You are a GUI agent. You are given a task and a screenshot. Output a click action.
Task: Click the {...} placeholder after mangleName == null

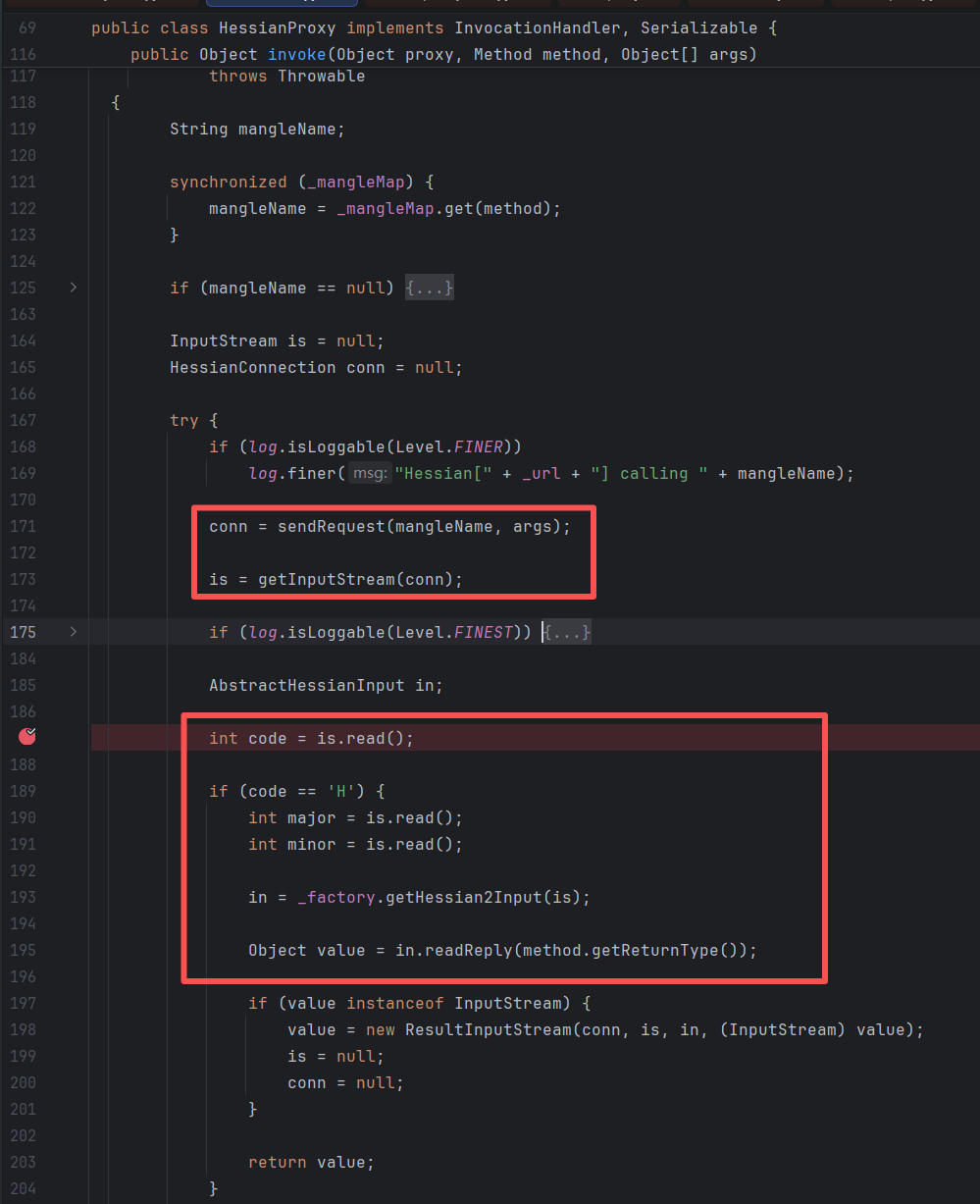pos(429,288)
